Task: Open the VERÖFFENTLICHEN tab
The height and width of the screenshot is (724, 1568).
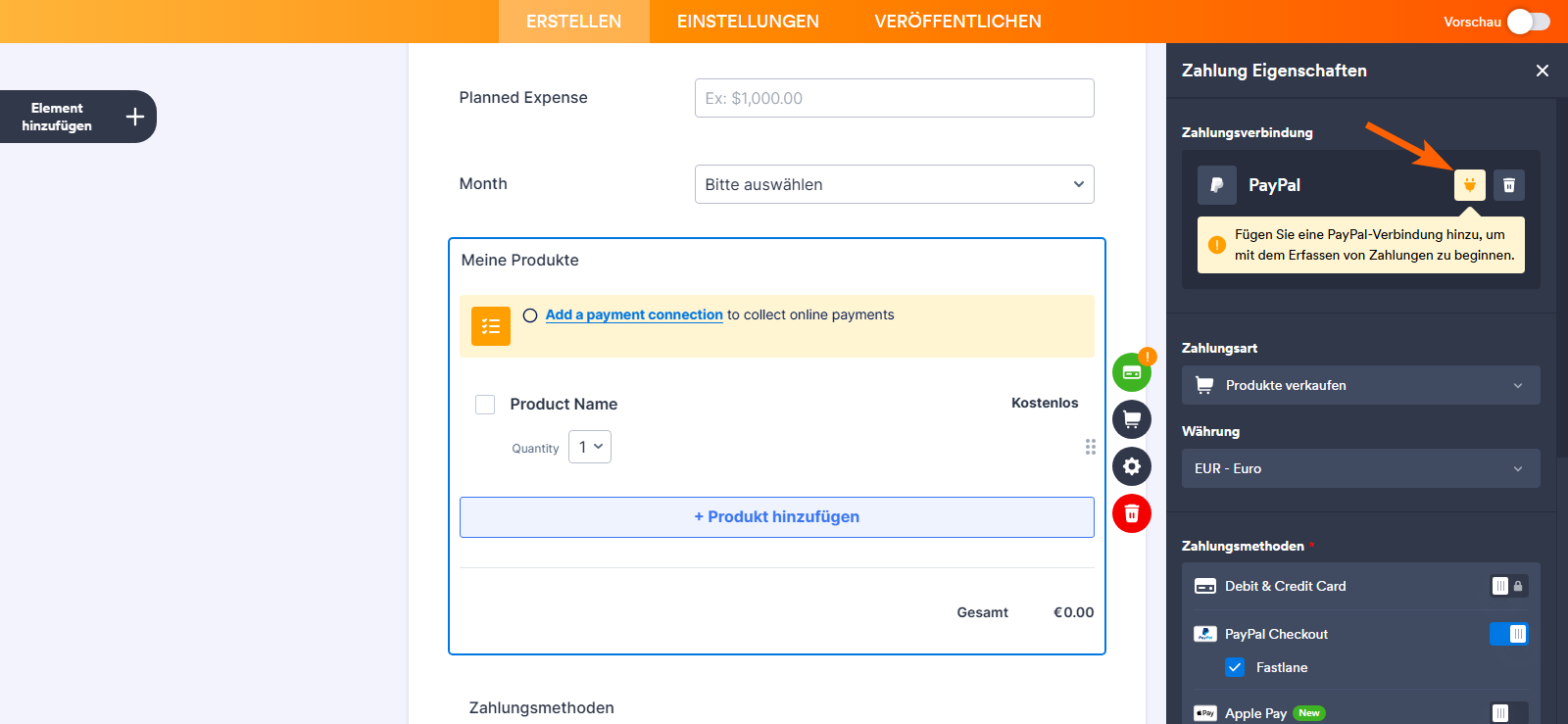Action: [956, 21]
